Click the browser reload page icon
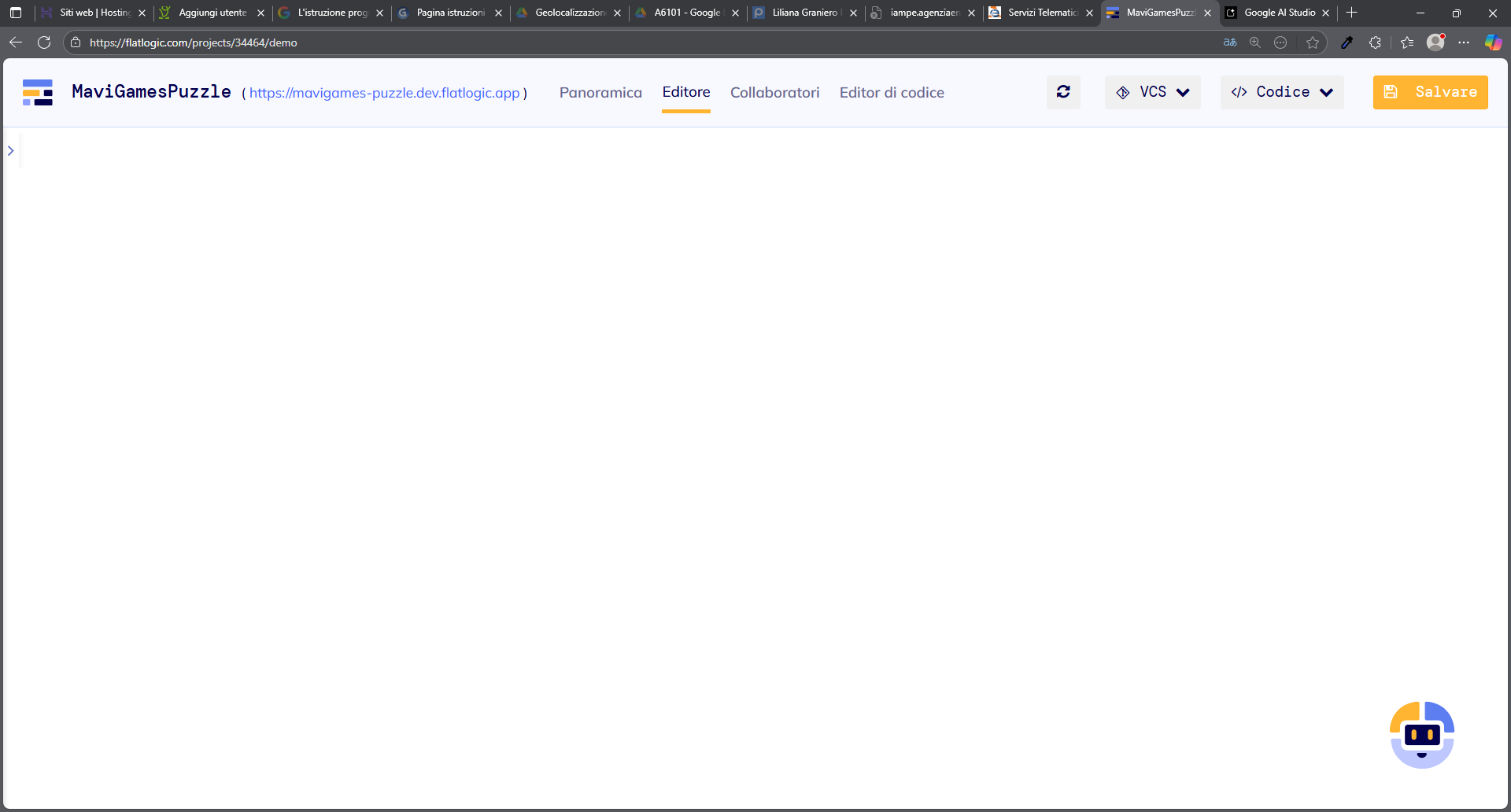 pos(44,42)
